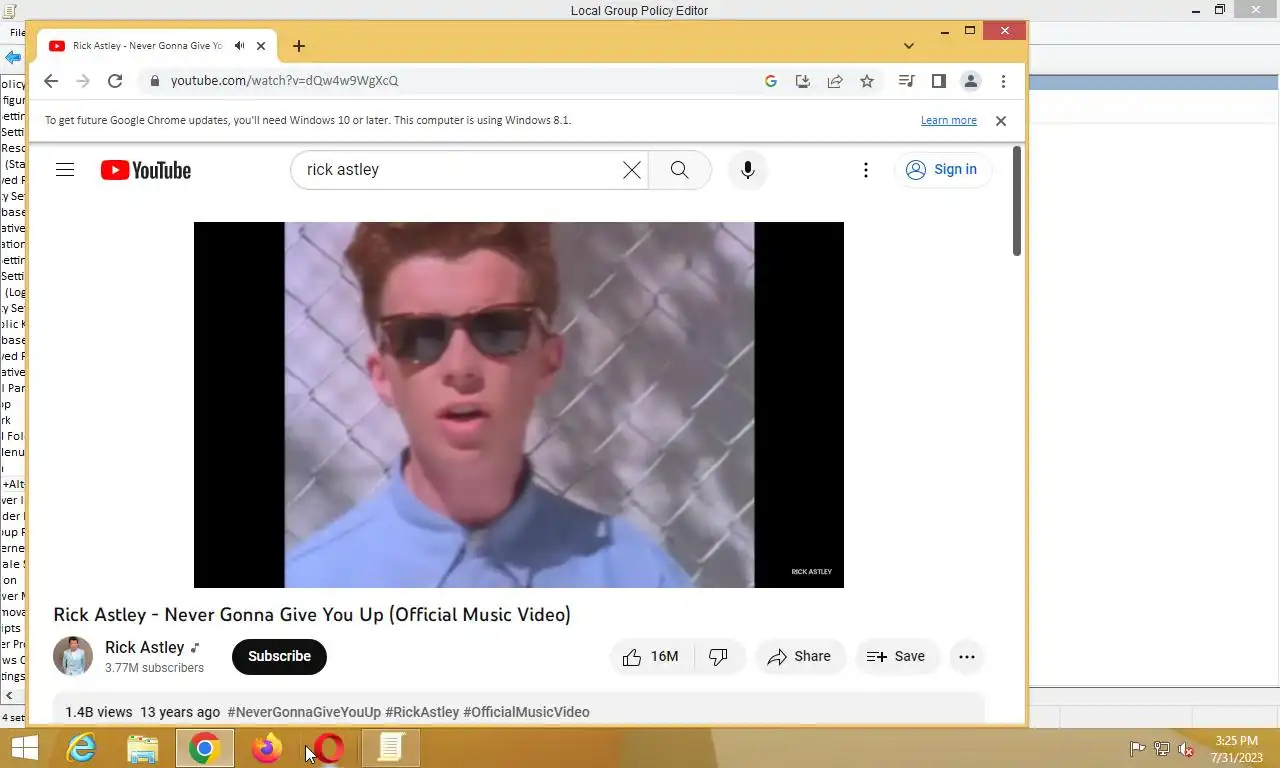Sign in to YouTube

click(943, 170)
